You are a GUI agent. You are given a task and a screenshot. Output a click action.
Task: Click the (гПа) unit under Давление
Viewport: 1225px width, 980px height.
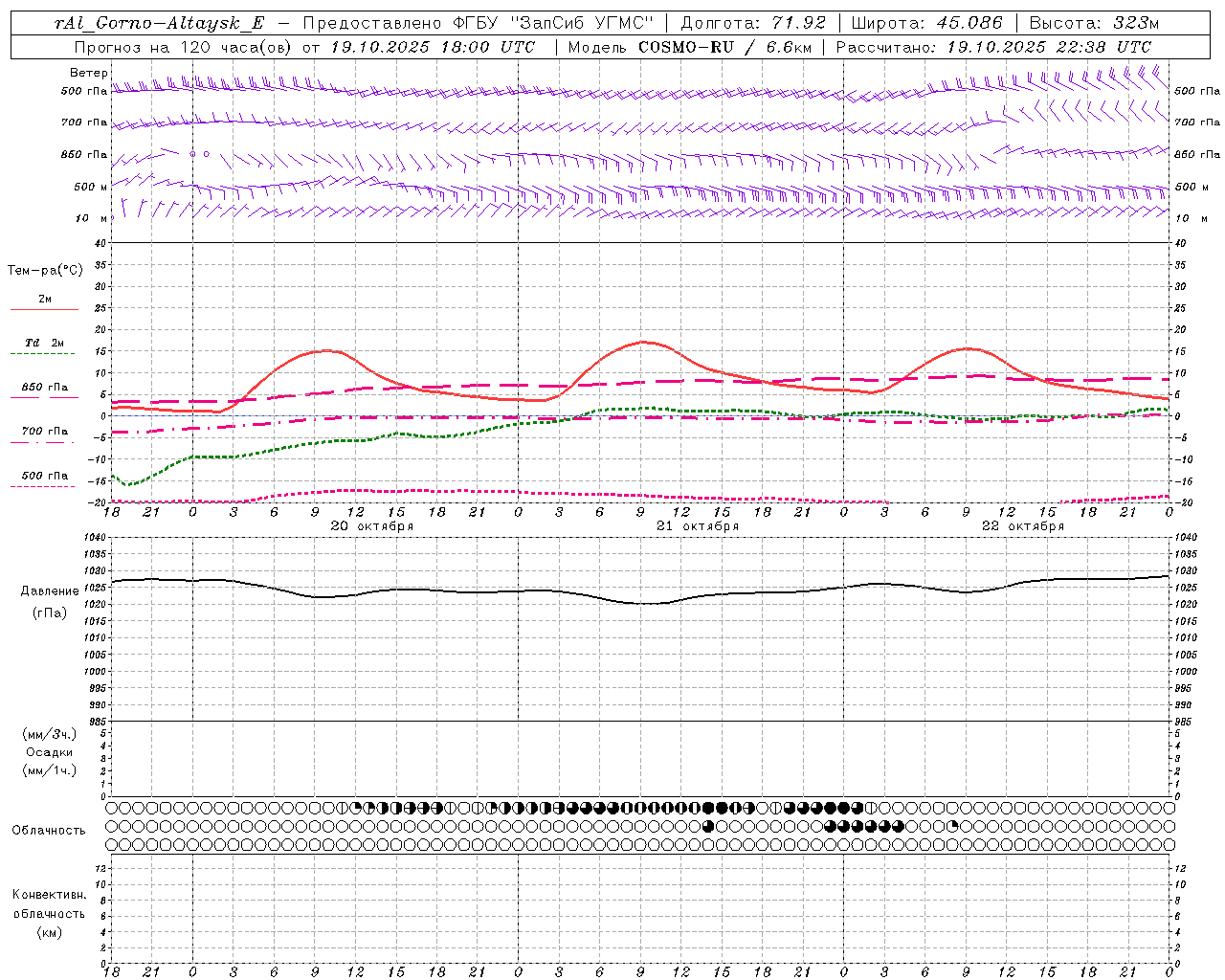coord(49,612)
